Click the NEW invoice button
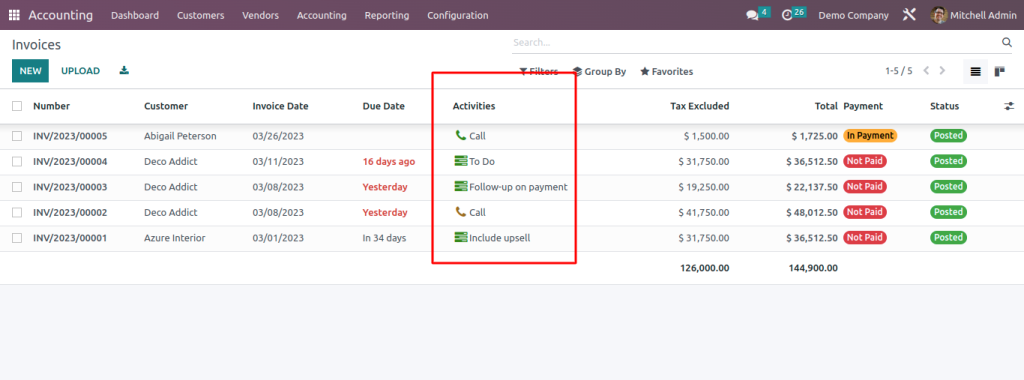1024x380 pixels. pos(30,71)
